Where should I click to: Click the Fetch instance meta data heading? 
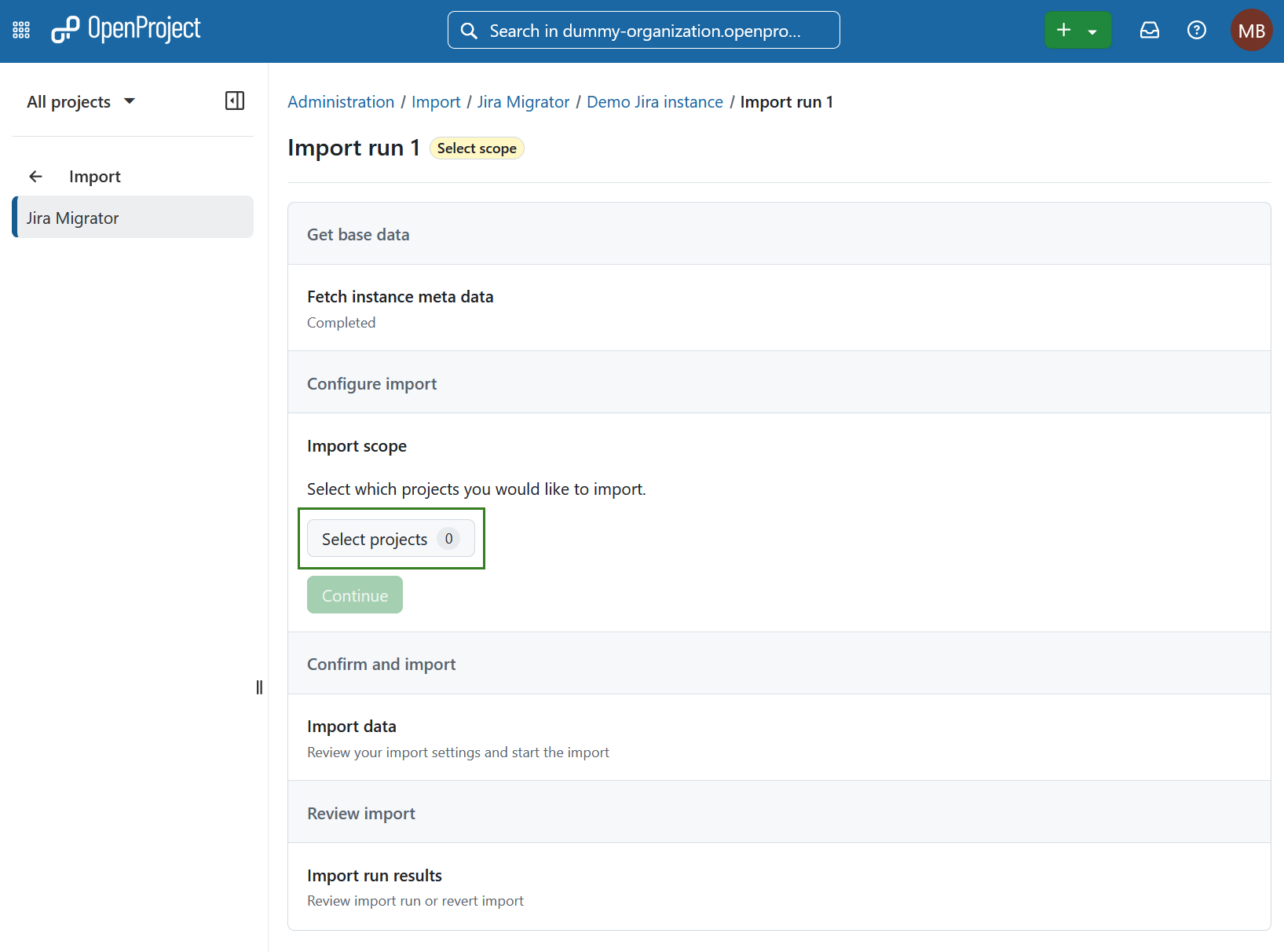pos(400,297)
